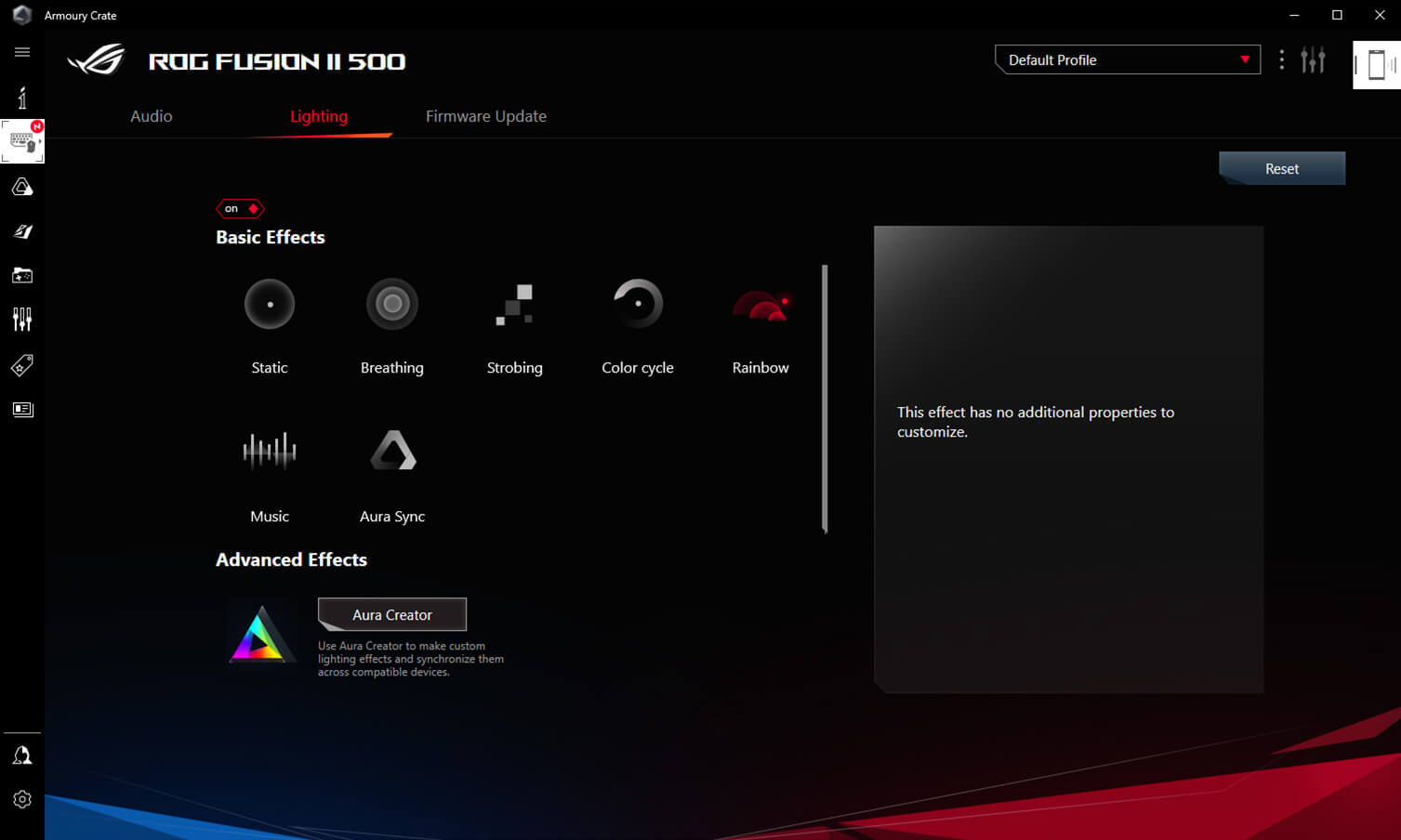Open the hamburger menu in sidebar
The height and width of the screenshot is (840, 1401).
[x=22, y=52]
